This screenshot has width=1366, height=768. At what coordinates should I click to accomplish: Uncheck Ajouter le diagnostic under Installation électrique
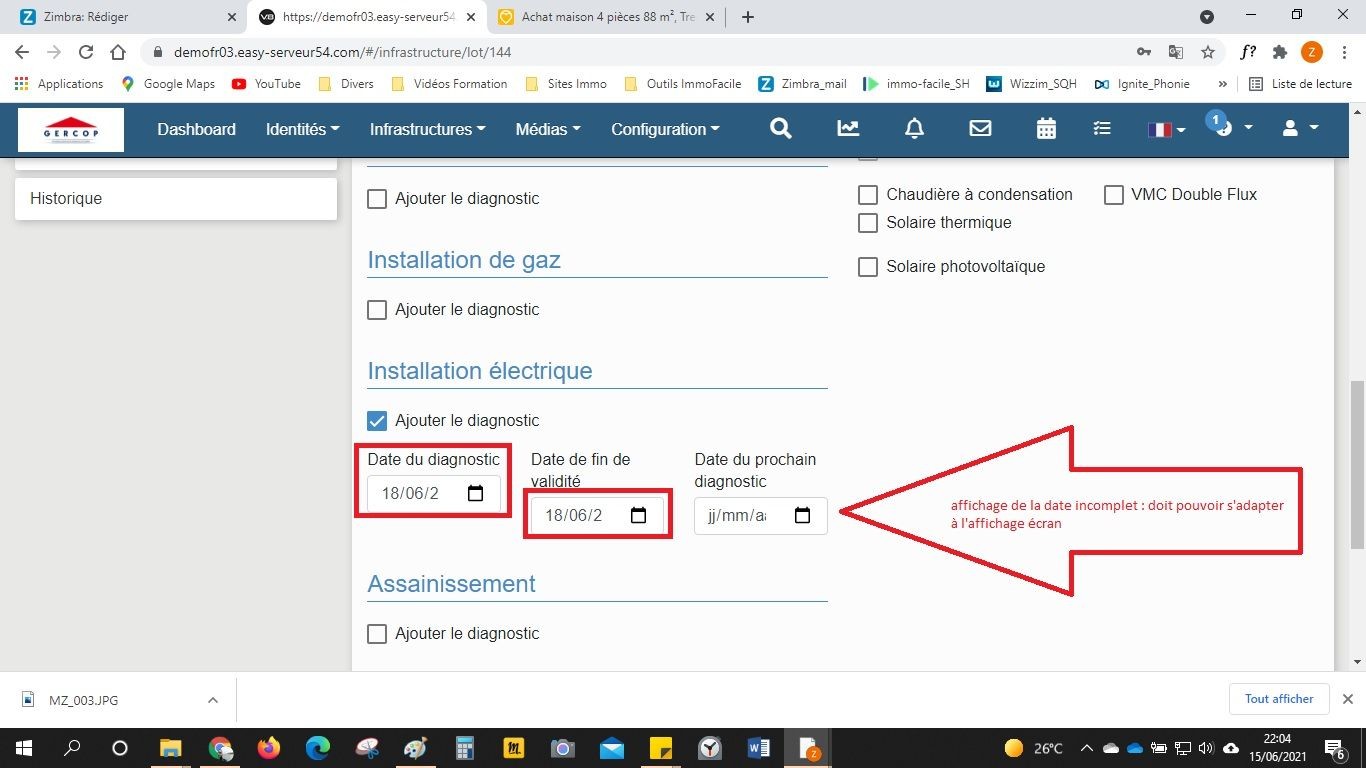[x=377, y=421]
